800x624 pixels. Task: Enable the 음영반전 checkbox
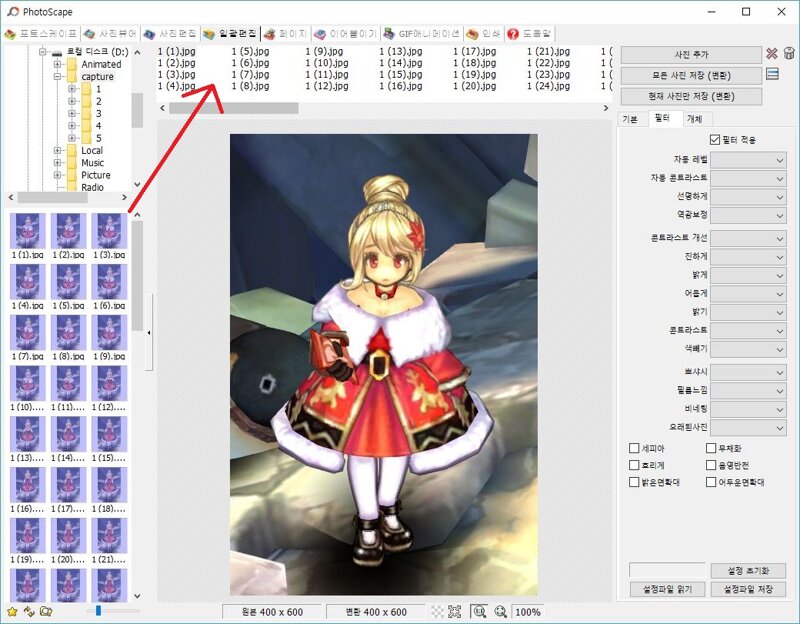point(711,465)
